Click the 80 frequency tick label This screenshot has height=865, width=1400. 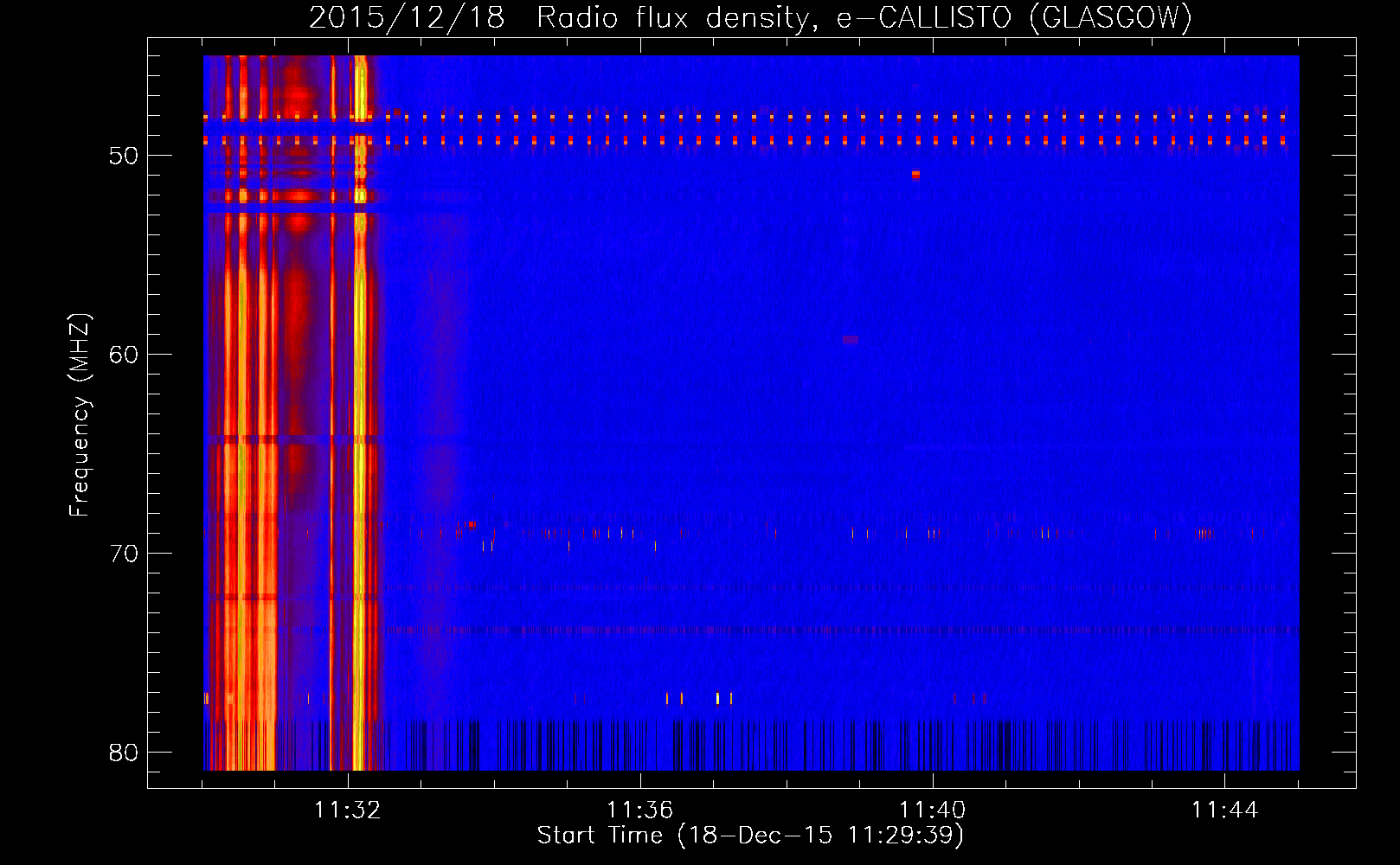pyautogui.click(x=124, y=753)
